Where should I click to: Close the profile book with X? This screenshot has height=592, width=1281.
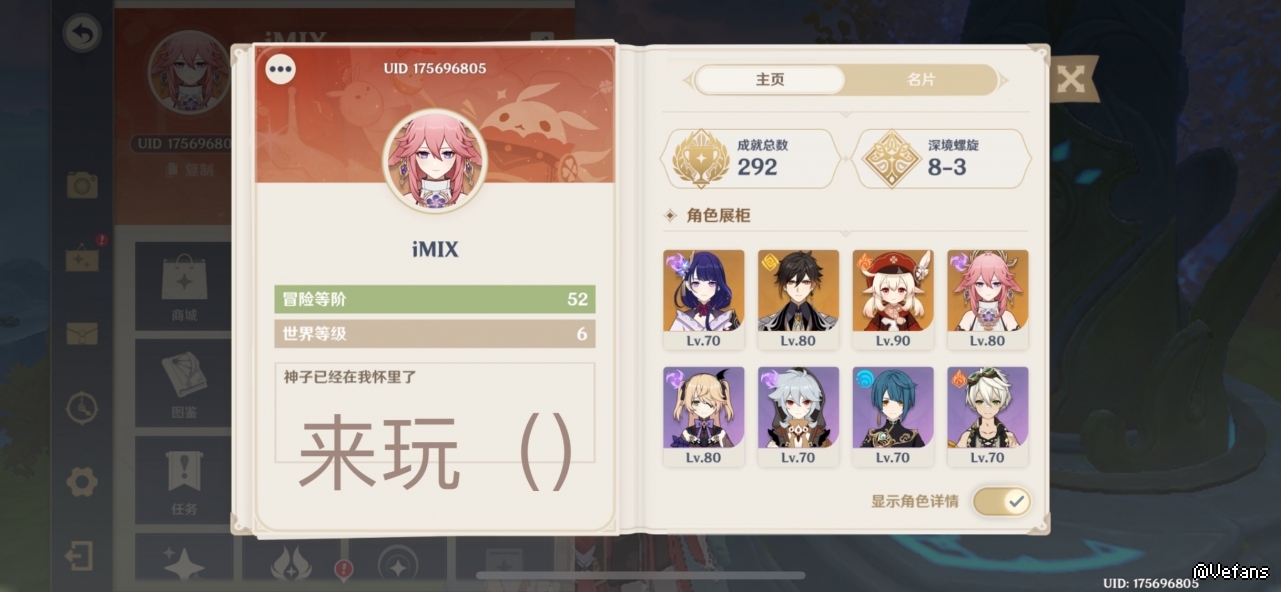pos(1071,79)
